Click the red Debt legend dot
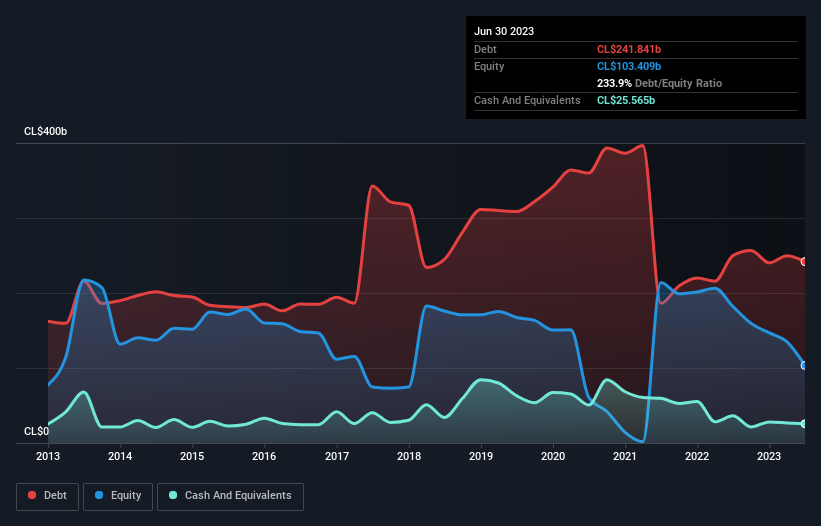The image size is (821, 526). click(32, 495)
